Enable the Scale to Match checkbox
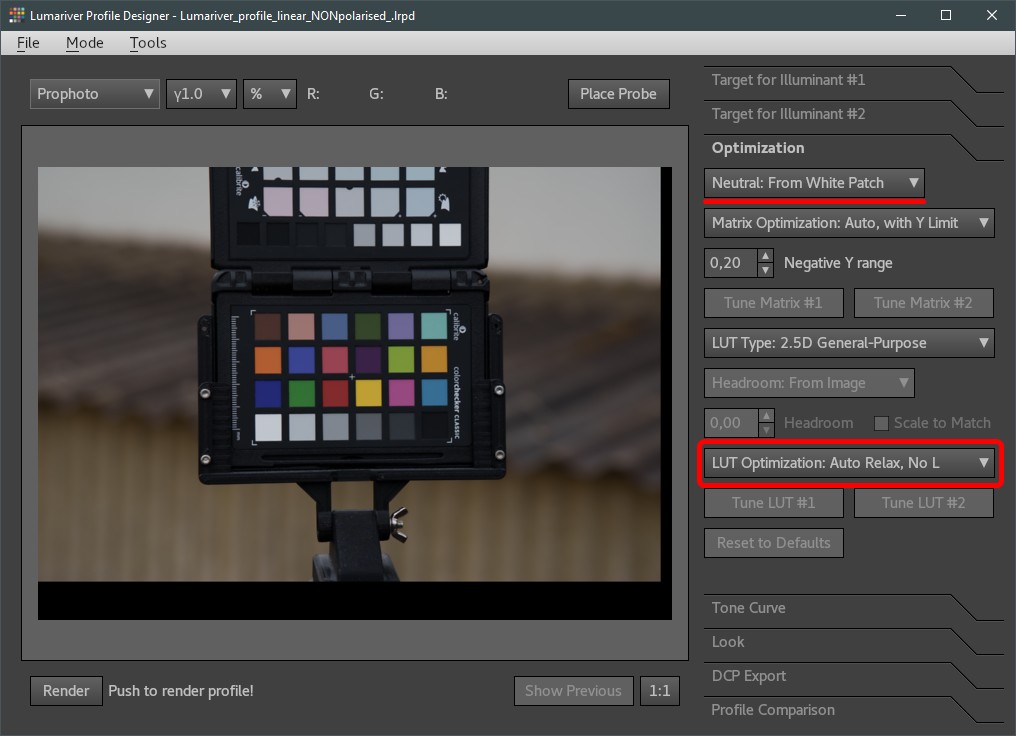1016x736 pixels. (x=881, y=423)
